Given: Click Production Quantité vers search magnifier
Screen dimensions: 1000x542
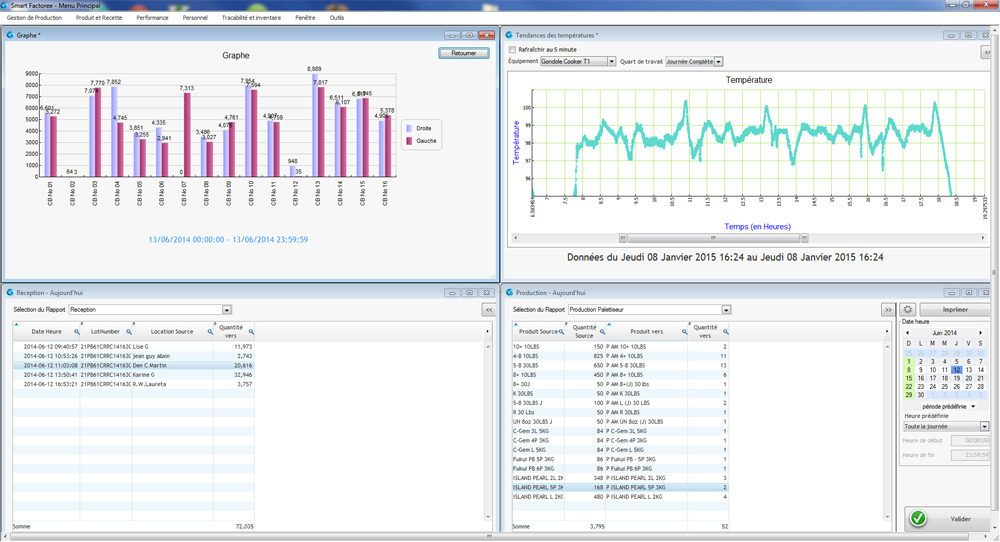Looking at the screenshot, I should pyautogui.click(x=726, y=332).
